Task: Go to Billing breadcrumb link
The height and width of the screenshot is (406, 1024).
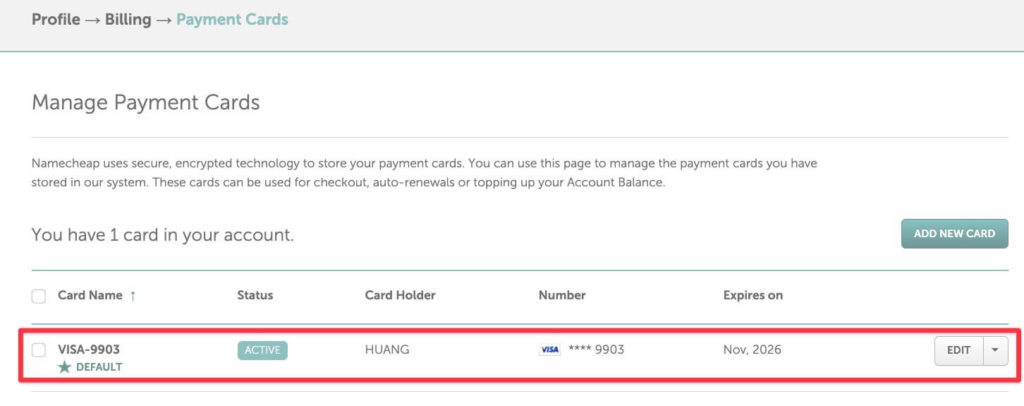Action: click(128, 20)
